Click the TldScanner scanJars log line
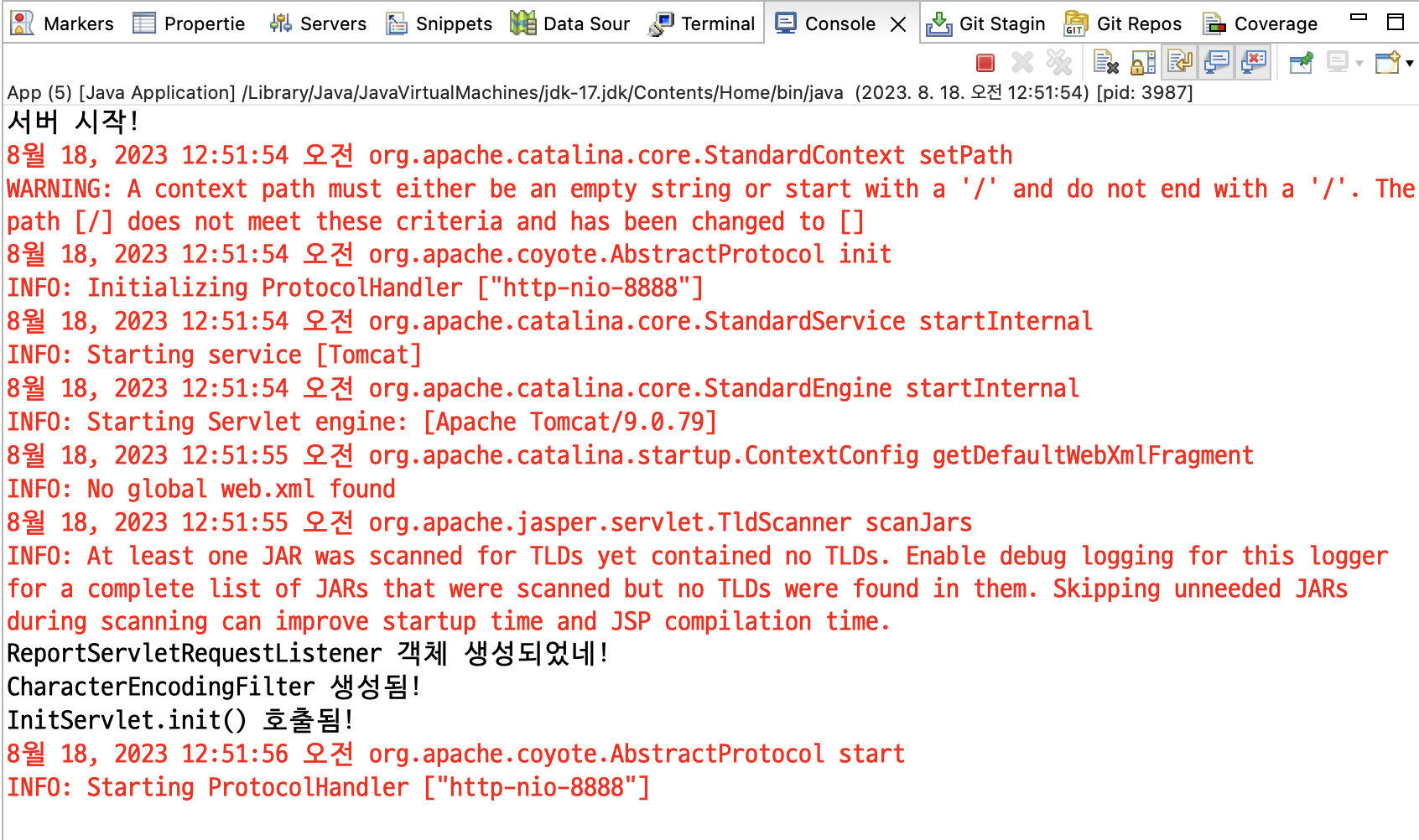This screenshot has width=1419, height=840. 490,522
